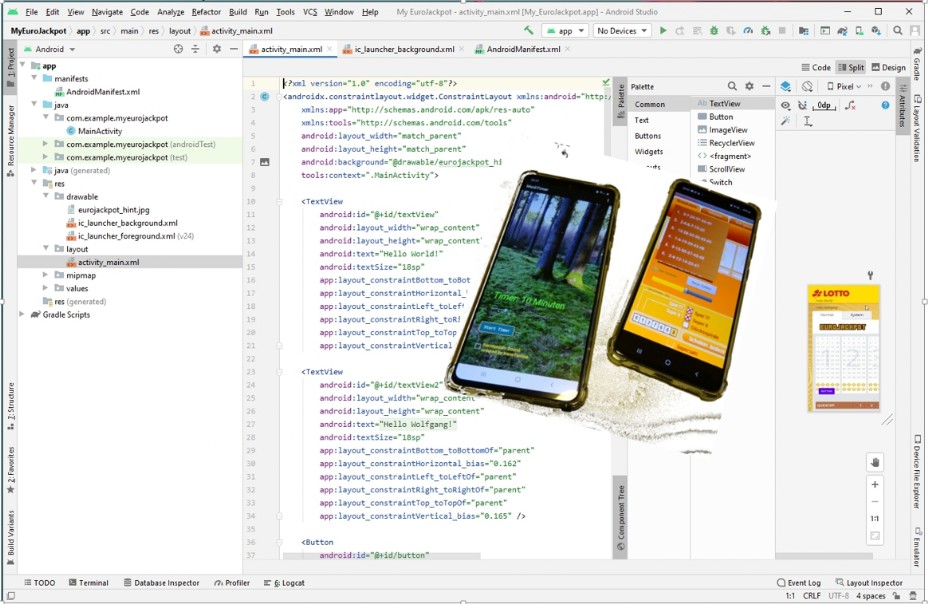Switch to Design view mode

pos(888,68)
